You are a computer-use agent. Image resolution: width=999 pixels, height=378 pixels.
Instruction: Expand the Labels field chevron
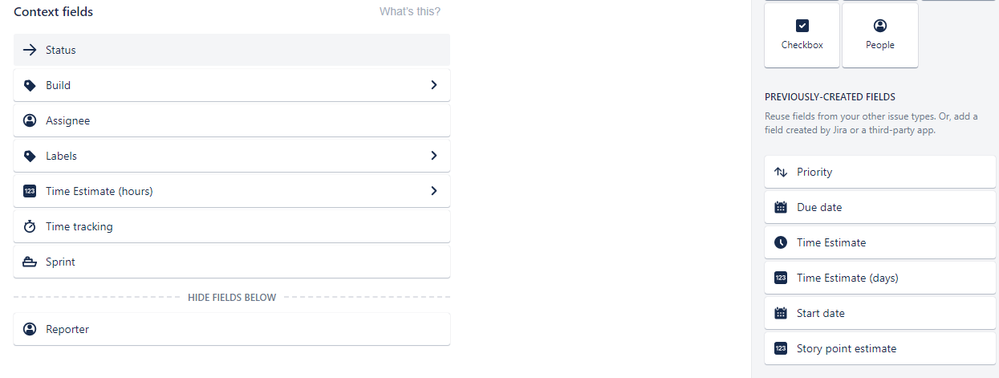(434, 156)
